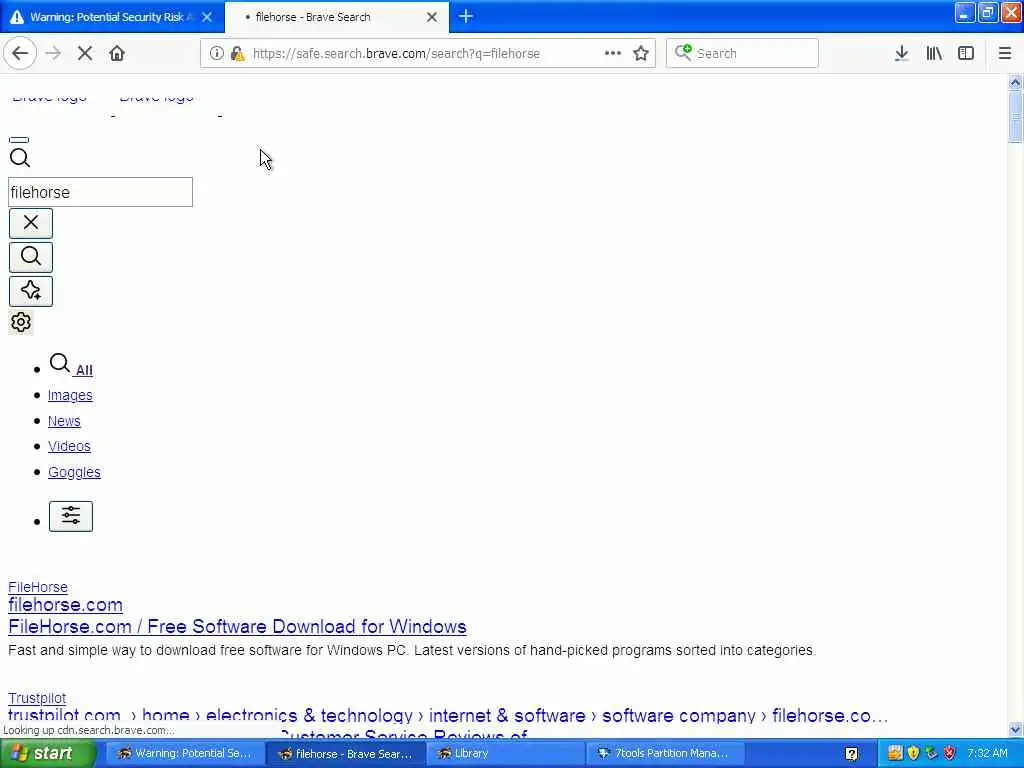Viewport: 1024px width, 768px height.
Task: Open the home page with the house icon
Action: [117, 54]
